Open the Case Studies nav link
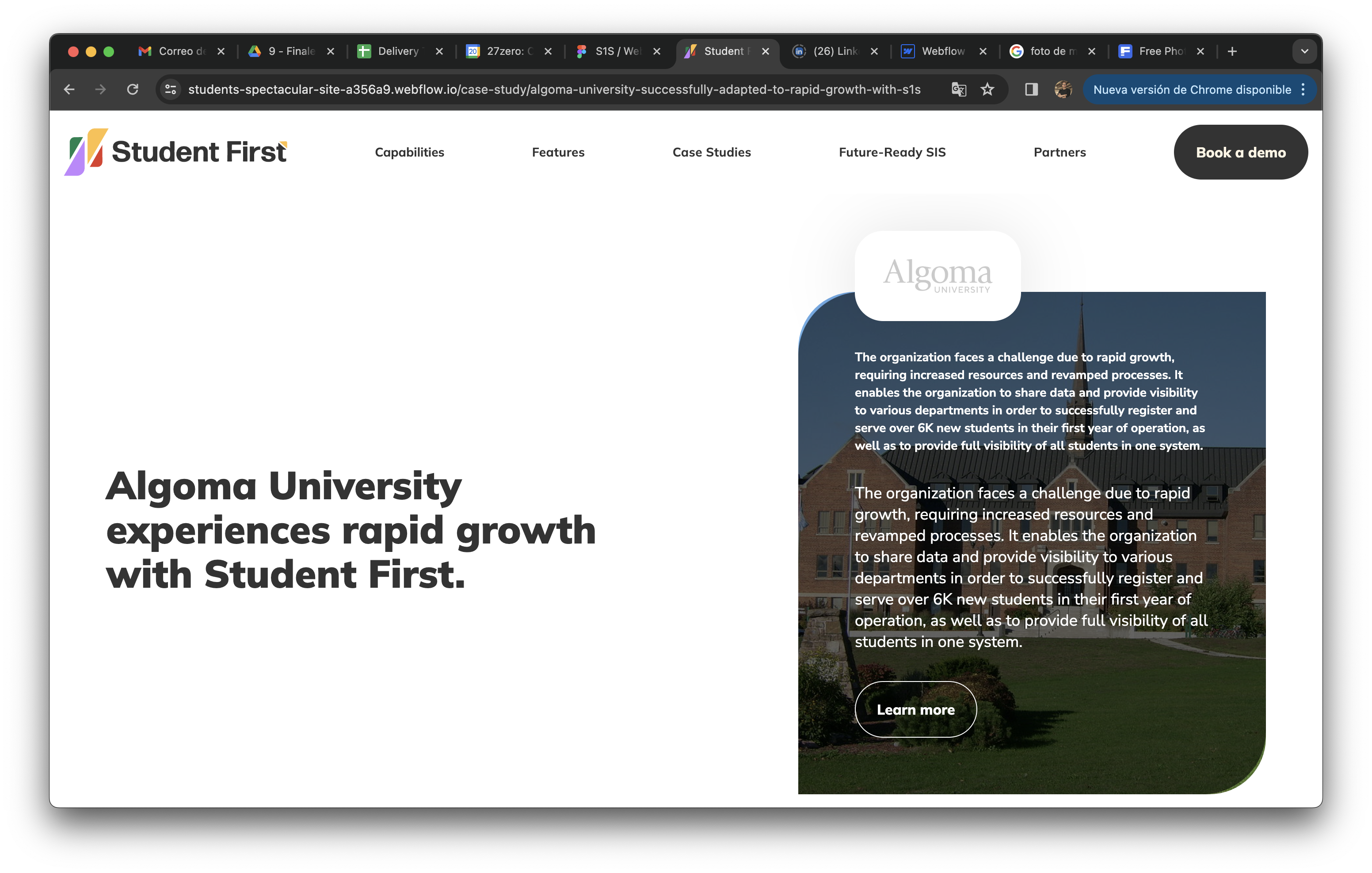The image size is (1372, 873). coord(711,152)
